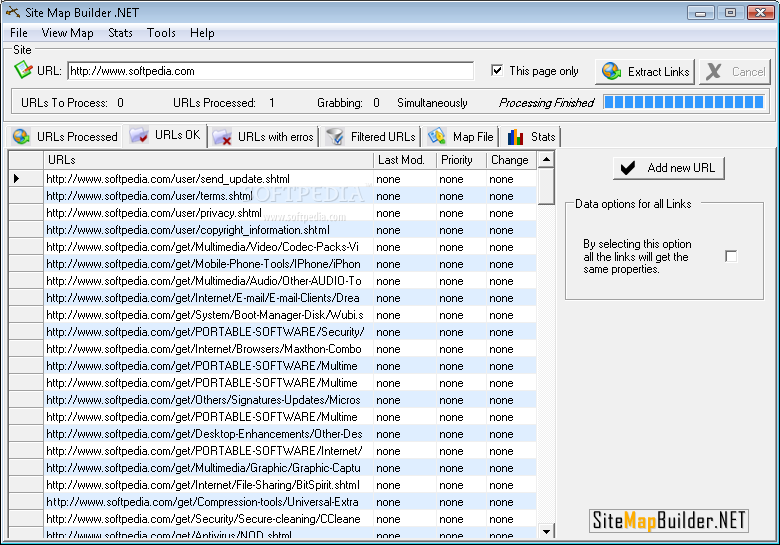Select the Secure-cleaning/CCleane URL row
This screenshot has height=545, width=780.
coord(290,519)
